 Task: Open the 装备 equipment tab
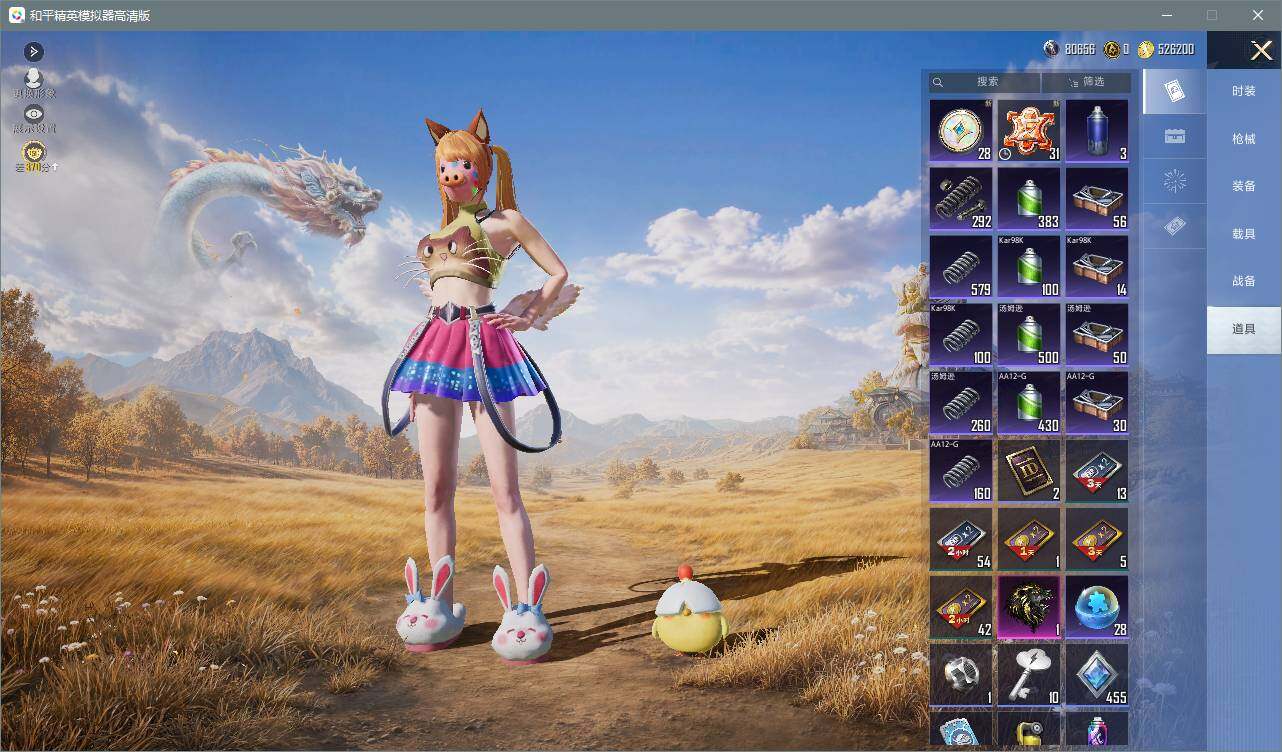coord(1243,186)
